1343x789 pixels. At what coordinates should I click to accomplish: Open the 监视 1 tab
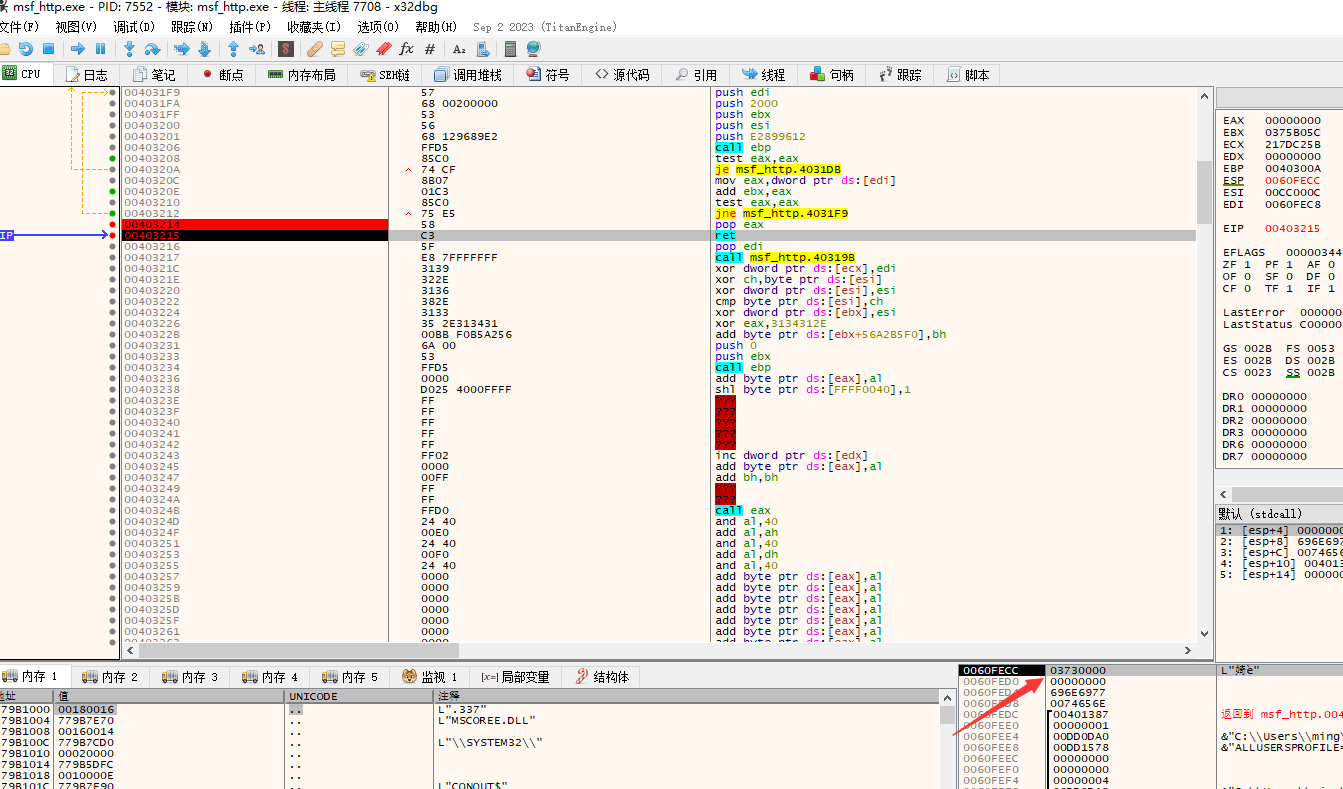coord(430,677)
